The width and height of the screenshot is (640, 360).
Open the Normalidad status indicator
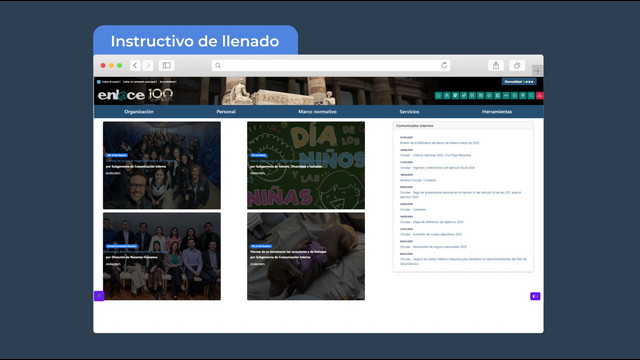tap(519, 82)
